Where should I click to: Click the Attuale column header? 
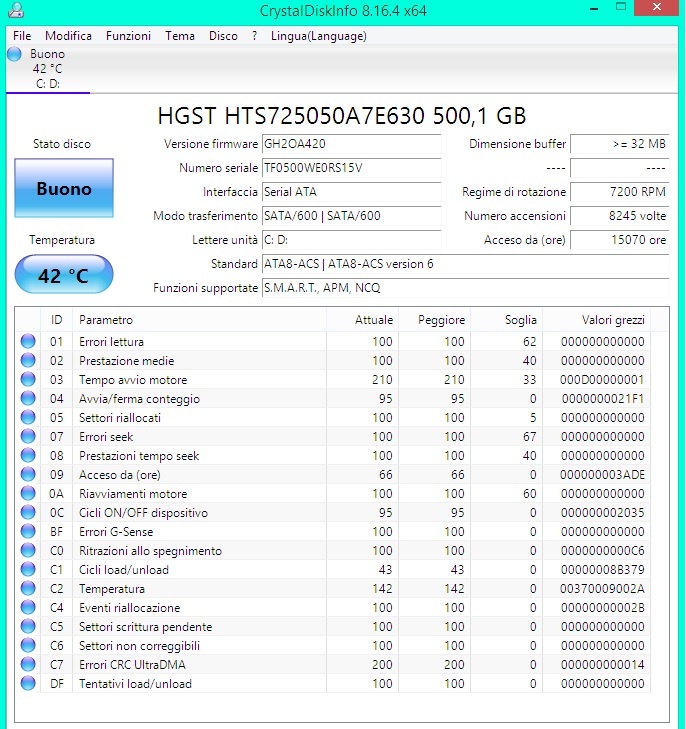(x=362, y=320)
